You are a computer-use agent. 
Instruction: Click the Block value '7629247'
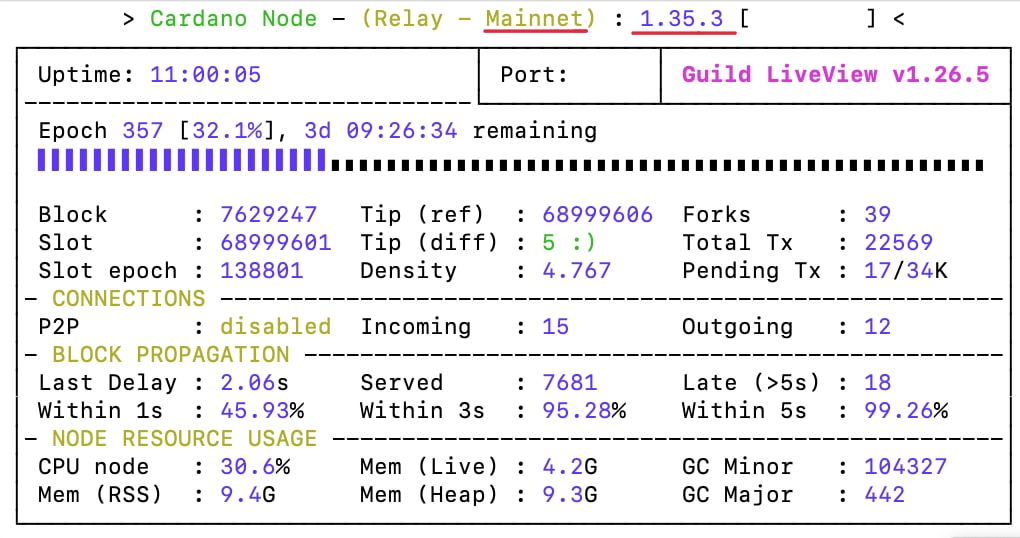pyautogui.click(x=269, y=214)
